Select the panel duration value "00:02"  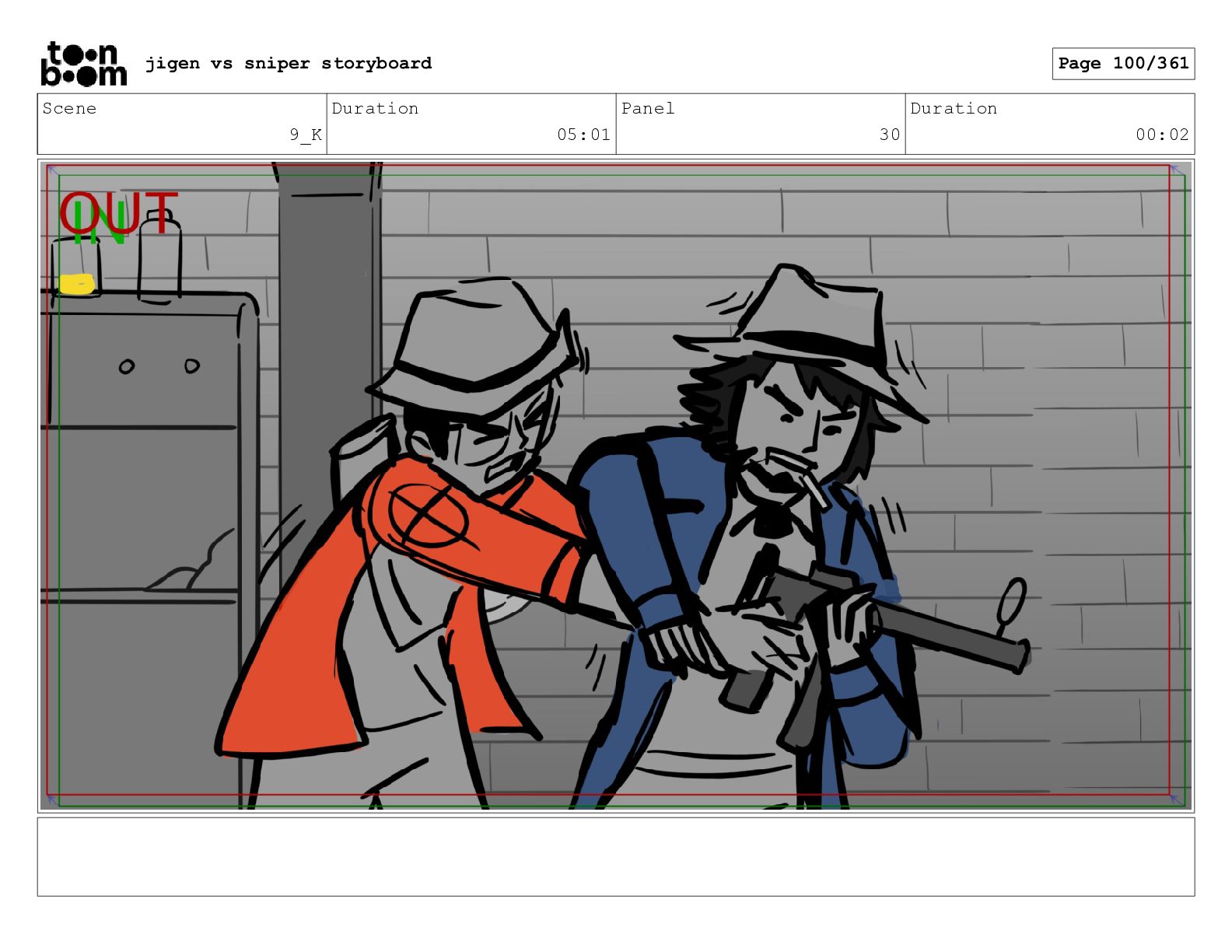[1162, 135]
